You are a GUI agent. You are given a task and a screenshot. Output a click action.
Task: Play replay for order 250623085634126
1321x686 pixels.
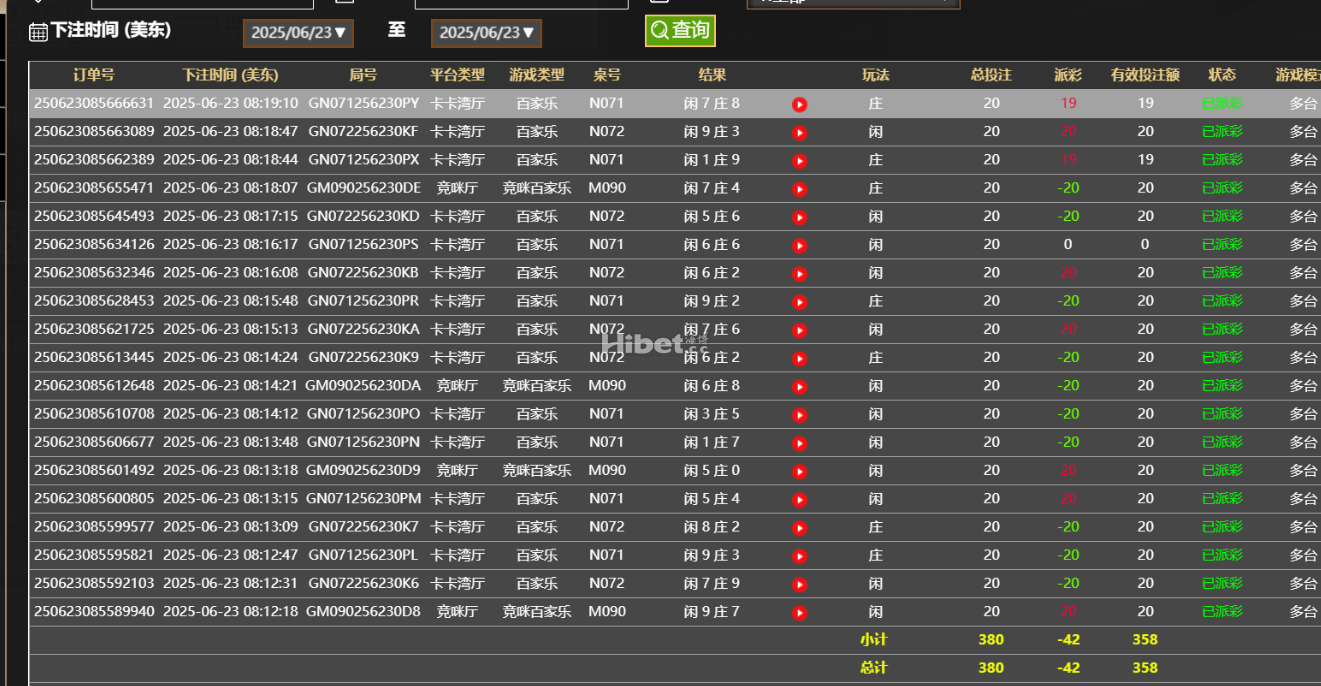click(x=799, y=245)
